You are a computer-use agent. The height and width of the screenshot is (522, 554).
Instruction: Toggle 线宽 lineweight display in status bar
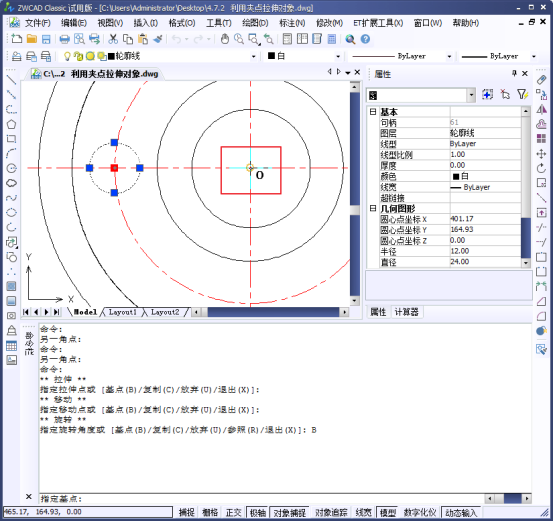pos(363,512)
